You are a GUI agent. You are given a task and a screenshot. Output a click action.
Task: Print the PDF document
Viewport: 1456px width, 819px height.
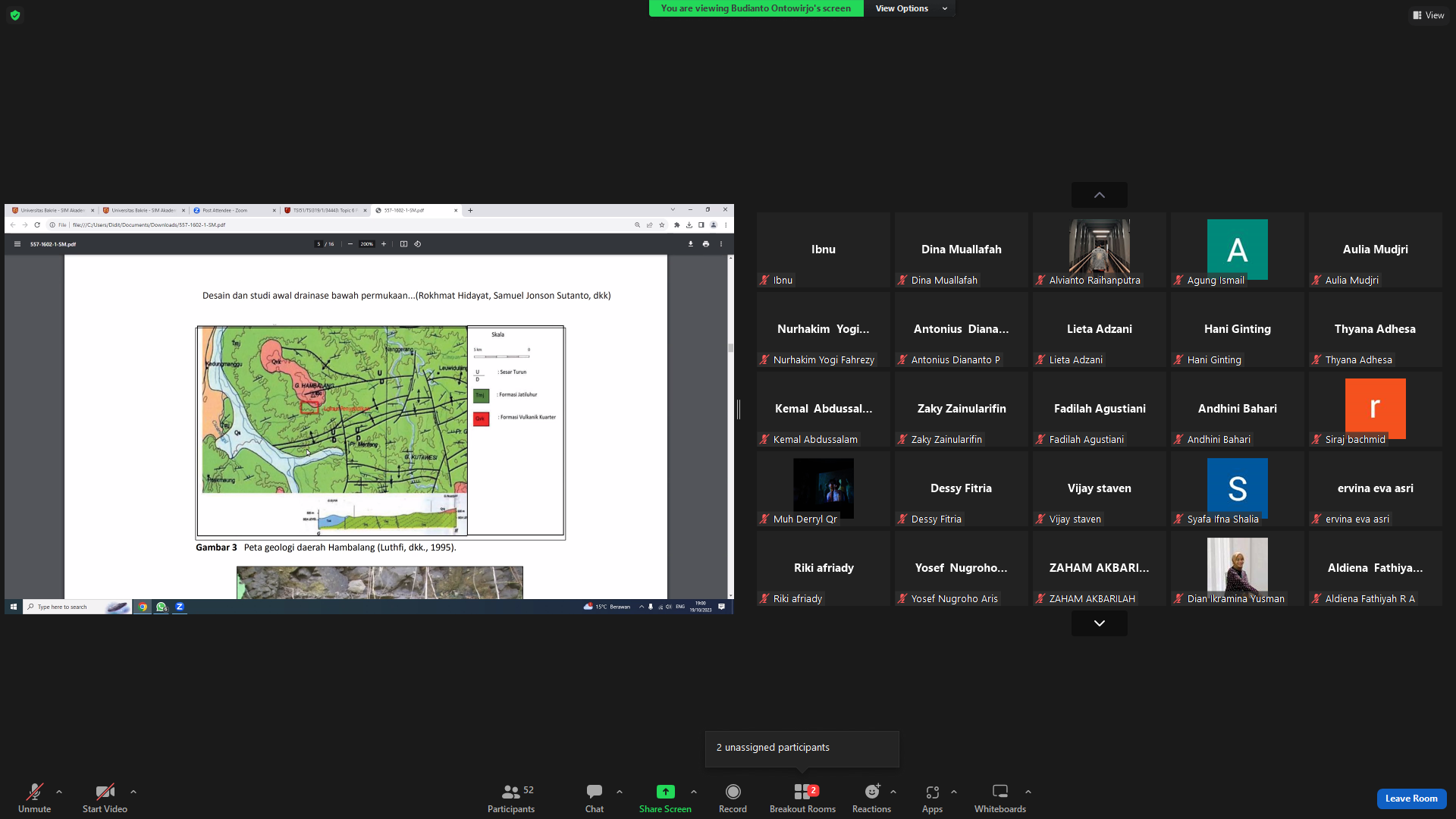[706, 244]
